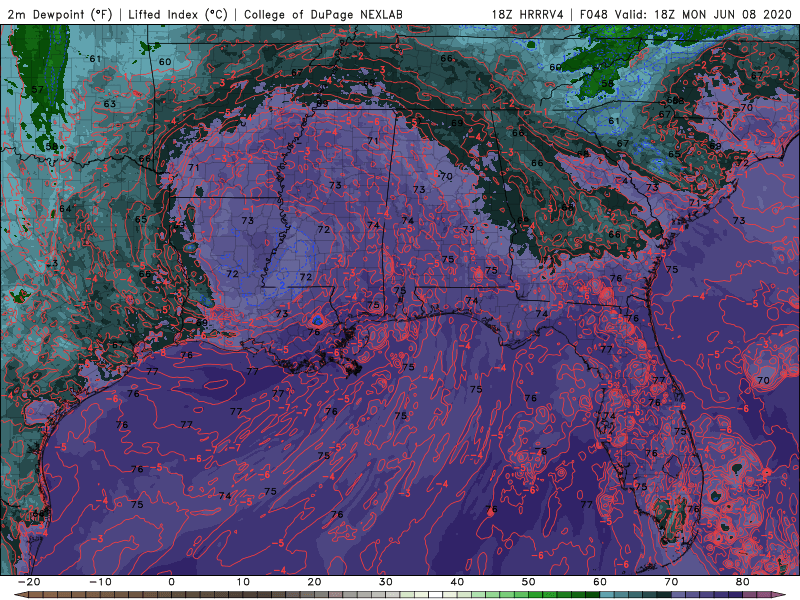Click the dewpoint value '57' in the green area

[x=37, y=90]
